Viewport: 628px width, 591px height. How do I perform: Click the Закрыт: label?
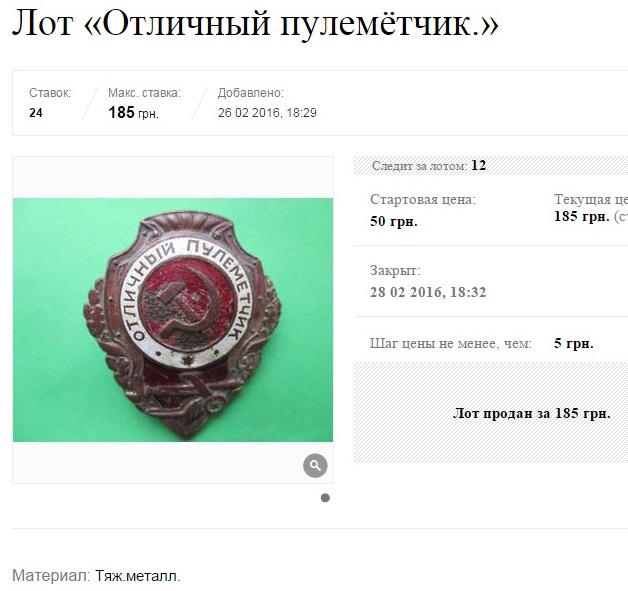(395, 270)
